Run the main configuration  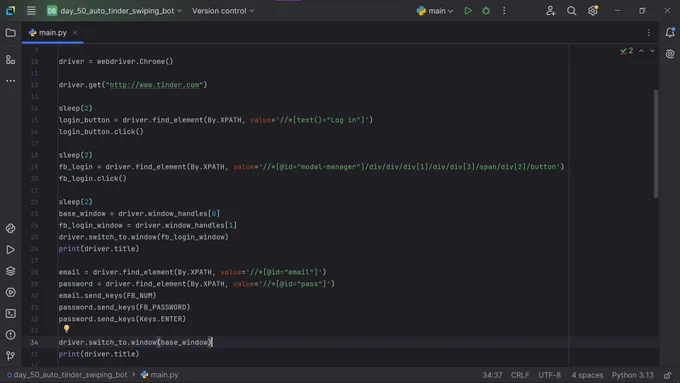tap(468, 11)
